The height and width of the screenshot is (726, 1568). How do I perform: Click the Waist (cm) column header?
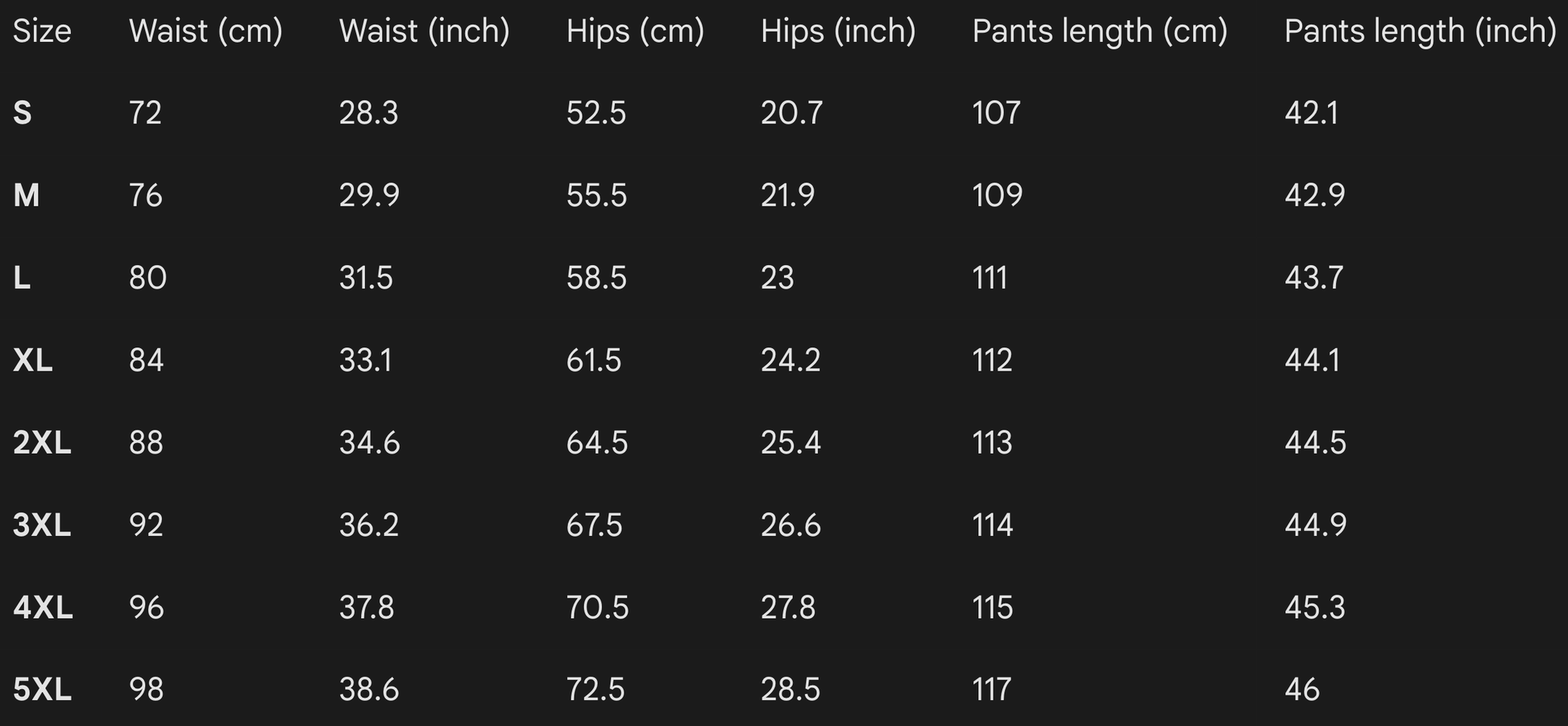pyautogui.click(x=205, y=31)
